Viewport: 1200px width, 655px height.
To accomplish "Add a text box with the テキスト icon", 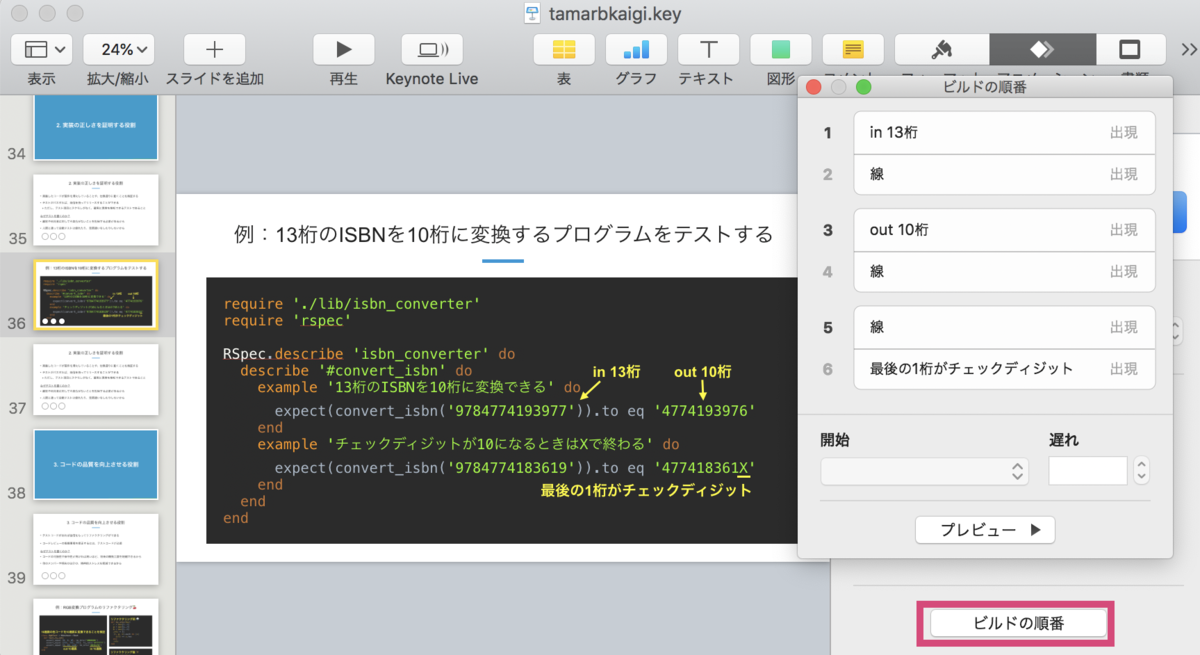I will click(708, 49).
